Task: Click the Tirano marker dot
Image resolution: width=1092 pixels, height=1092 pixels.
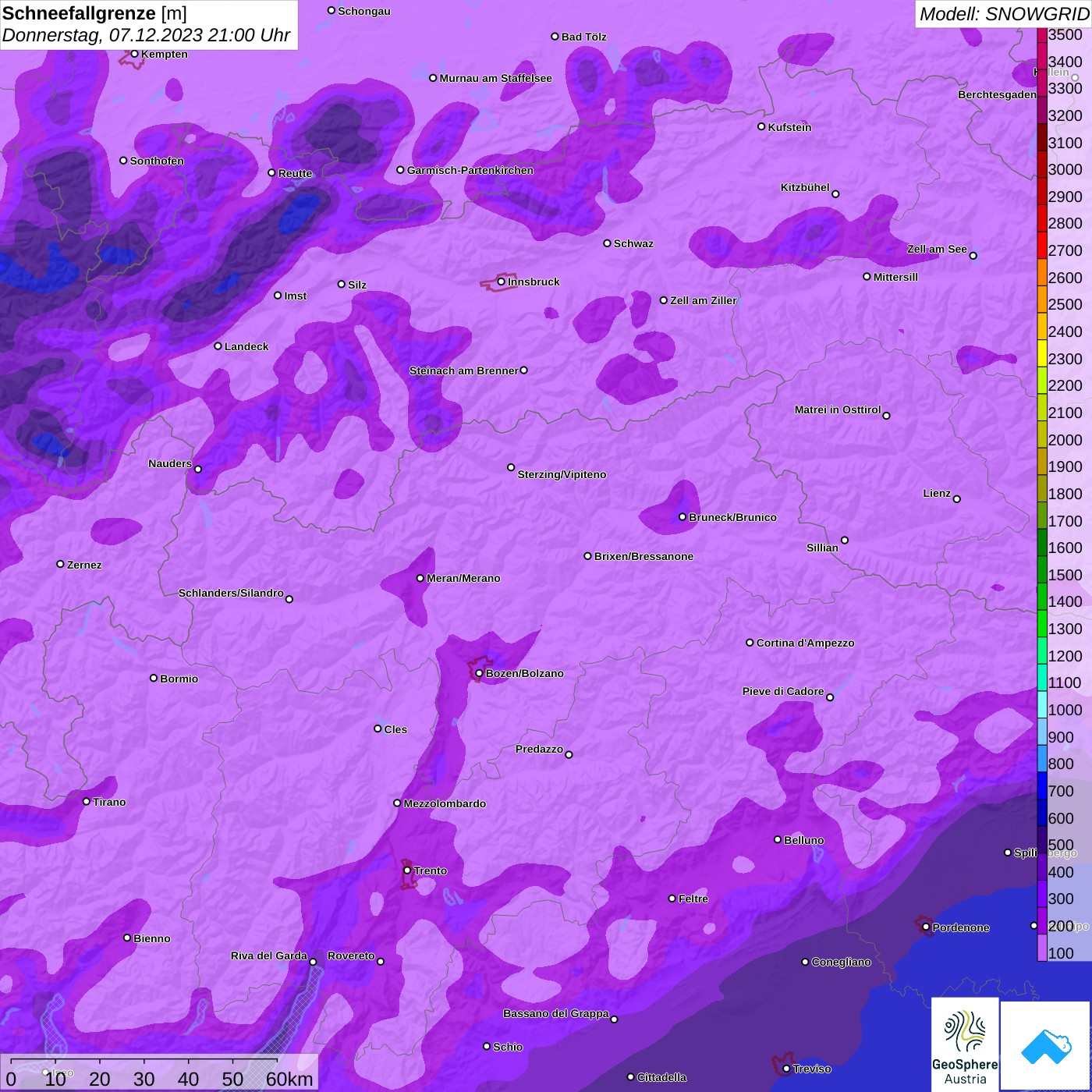Action: (x=87, y=802)
